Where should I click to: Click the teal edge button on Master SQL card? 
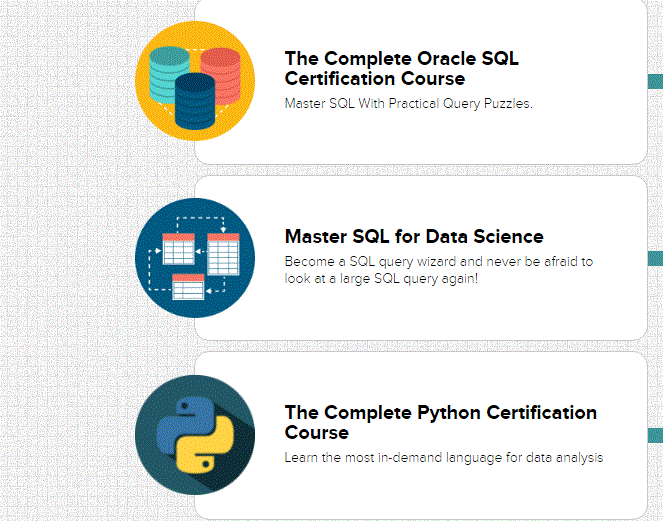point(655,258)
